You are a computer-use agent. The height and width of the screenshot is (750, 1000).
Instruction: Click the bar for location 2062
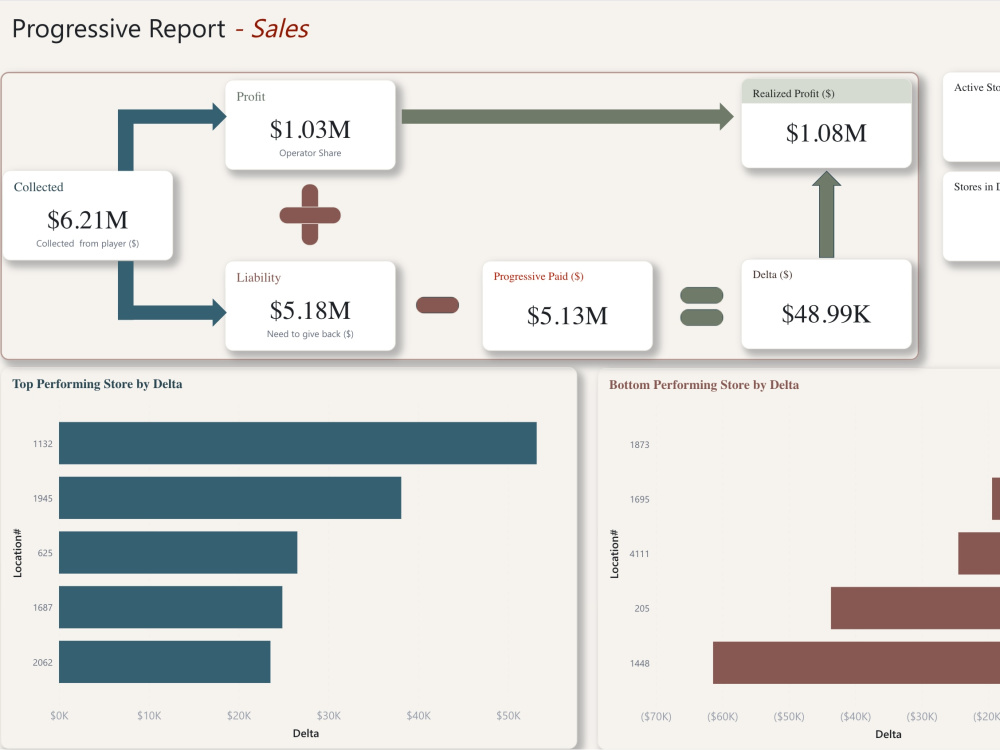[x=165, y=662]
